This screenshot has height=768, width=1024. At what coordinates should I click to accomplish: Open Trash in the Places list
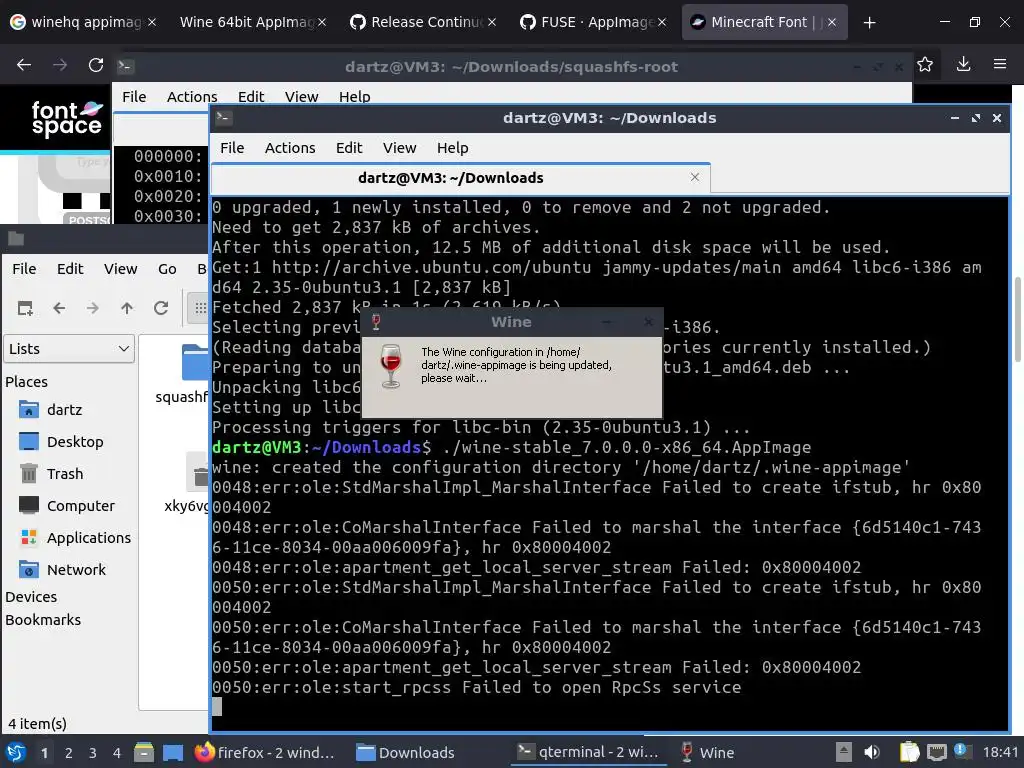(51, 474)
